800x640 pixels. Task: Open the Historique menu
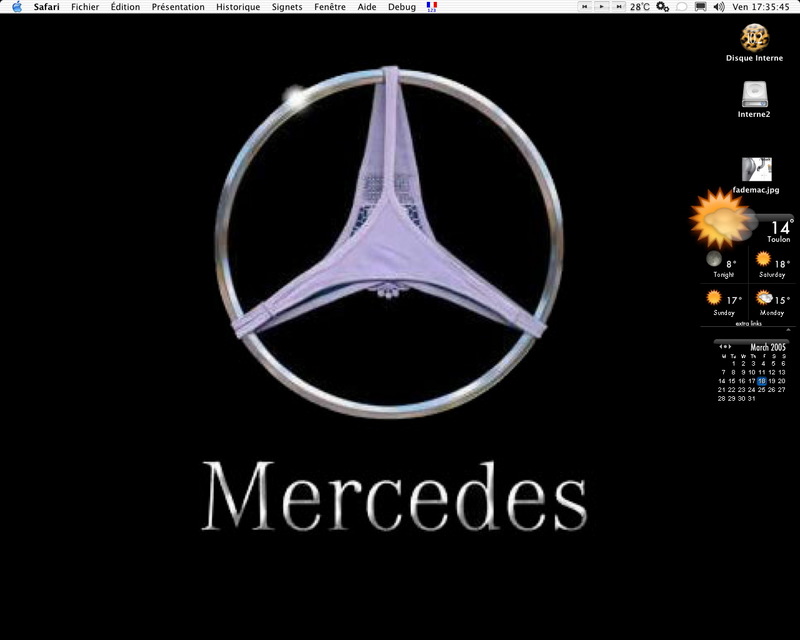[238, 7]
